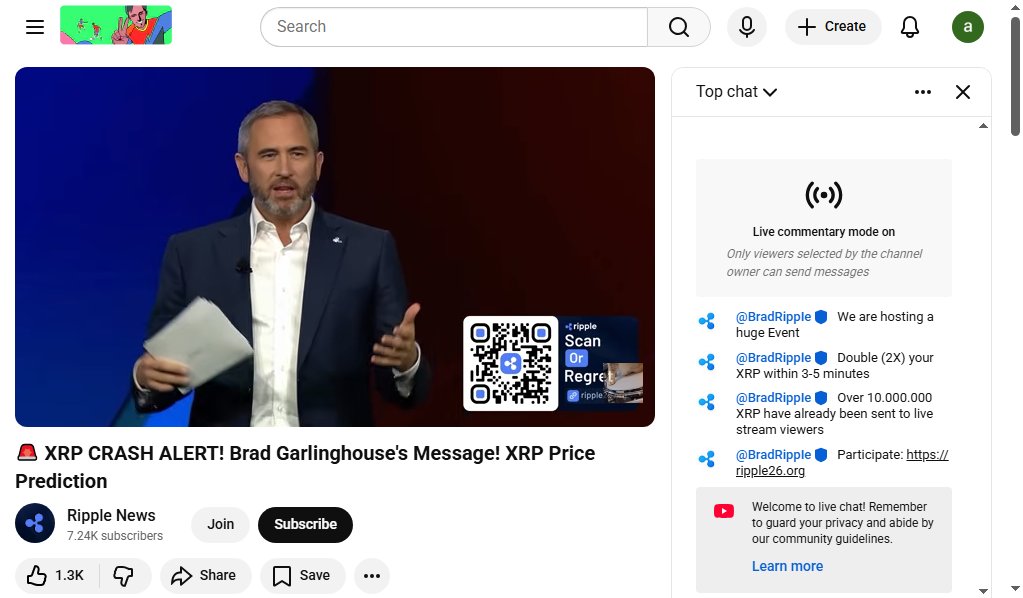Click the live commentary mode broadcast icon
The width and height of the screenshot is (1023, 598).
tap(823, 195)
